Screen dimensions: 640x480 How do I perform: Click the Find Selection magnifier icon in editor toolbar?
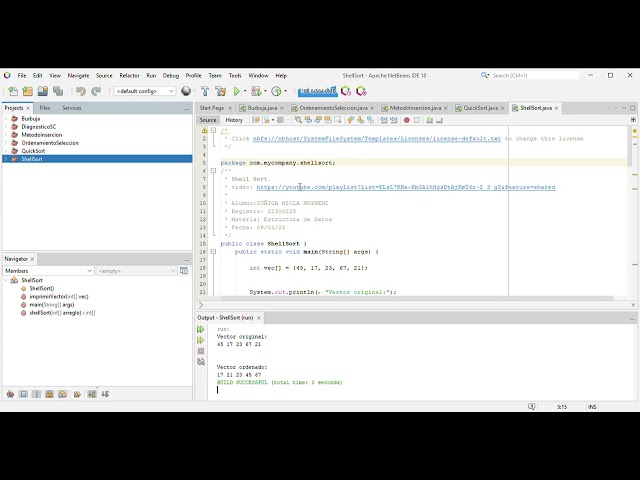[x=298, y=120]
